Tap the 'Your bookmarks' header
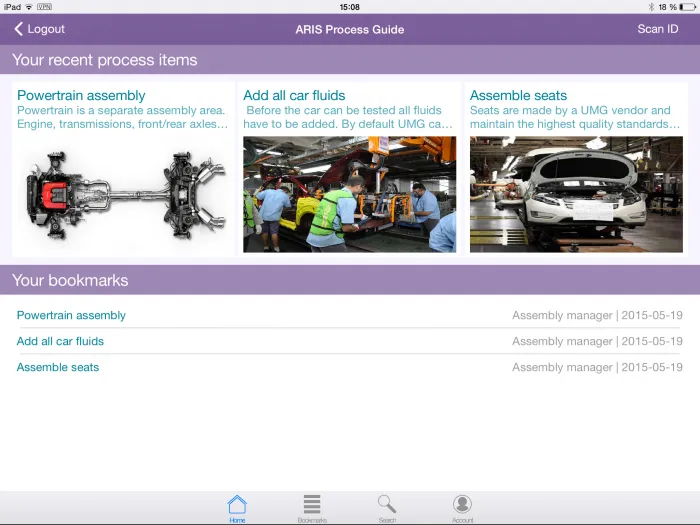The width and height of the screenshot is (700, 525). click(x=350, y=280)
